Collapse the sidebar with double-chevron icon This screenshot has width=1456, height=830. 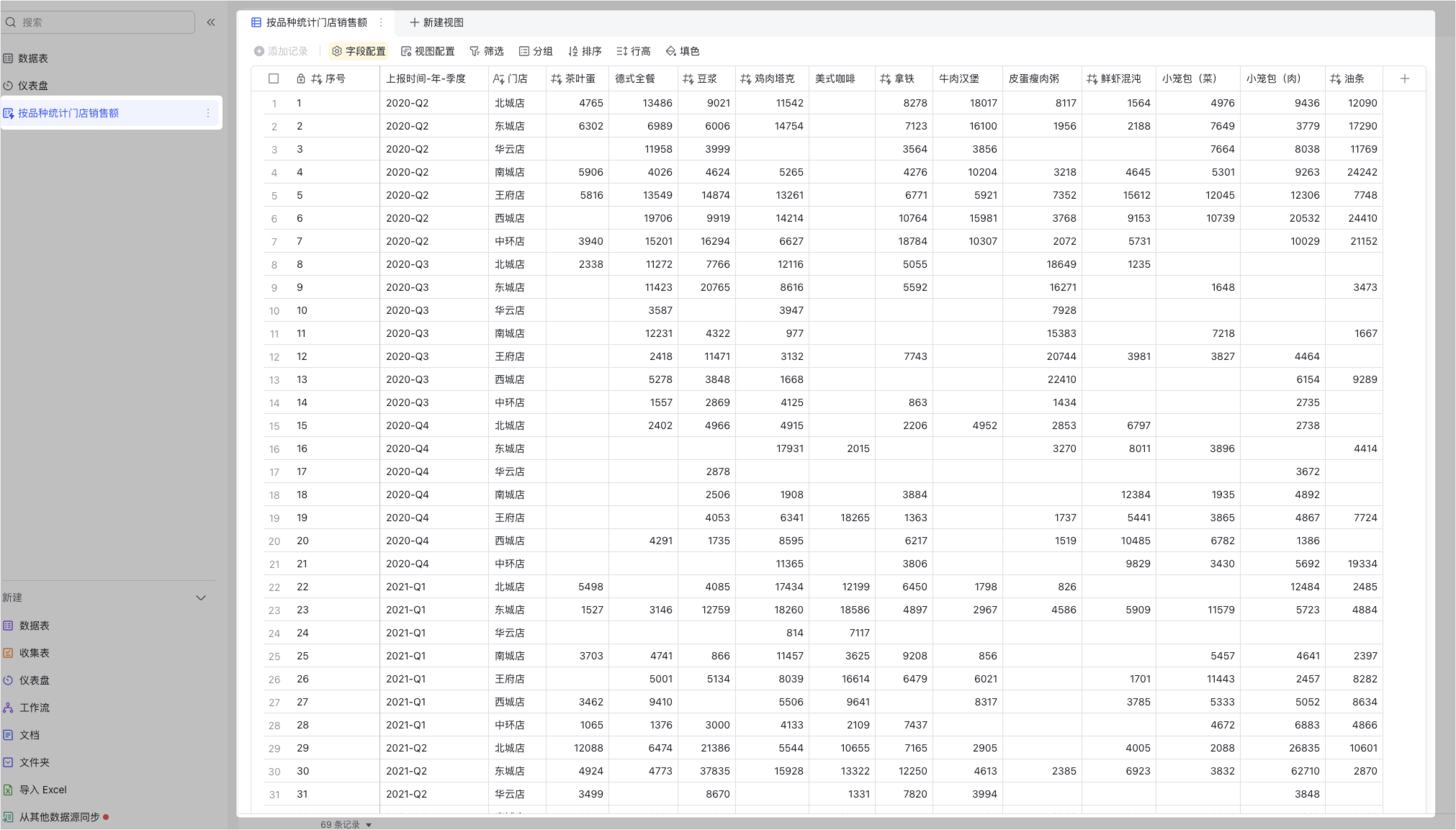(211, 22)
